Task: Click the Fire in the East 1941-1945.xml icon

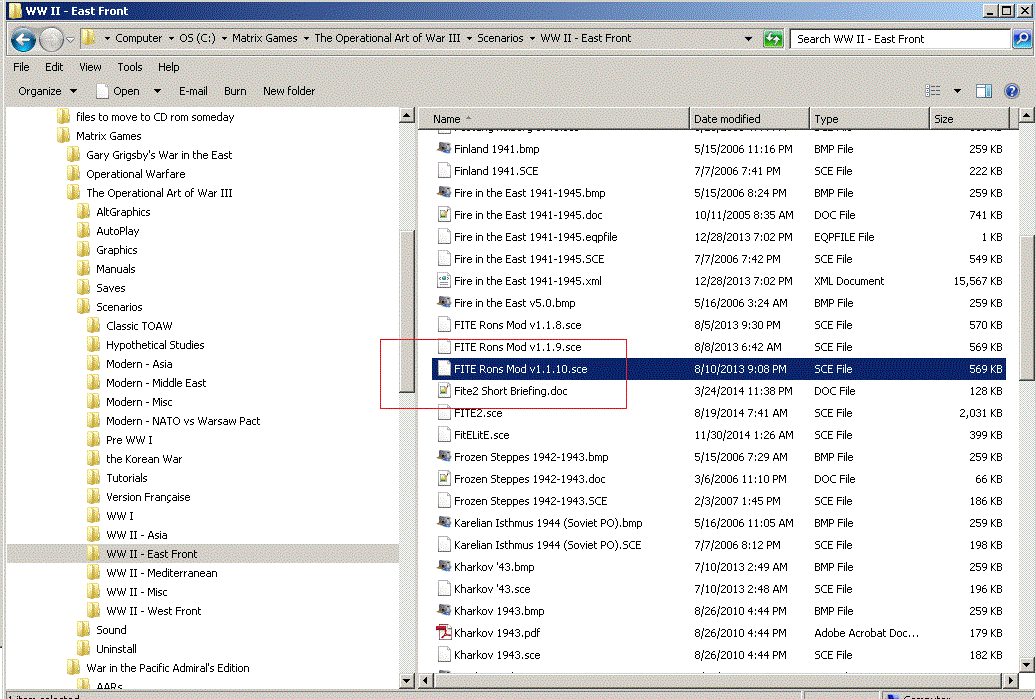Action: click(444, 281)
